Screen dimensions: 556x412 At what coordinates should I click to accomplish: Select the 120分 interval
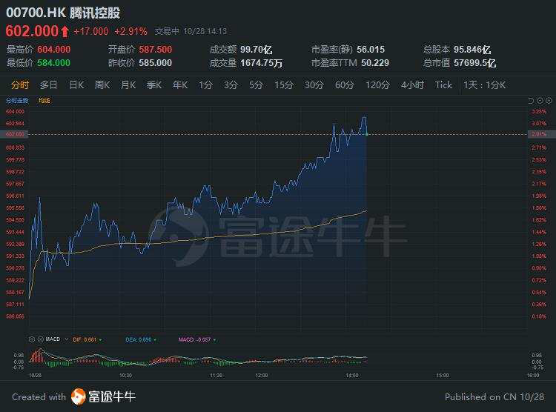tap(378, 85)
